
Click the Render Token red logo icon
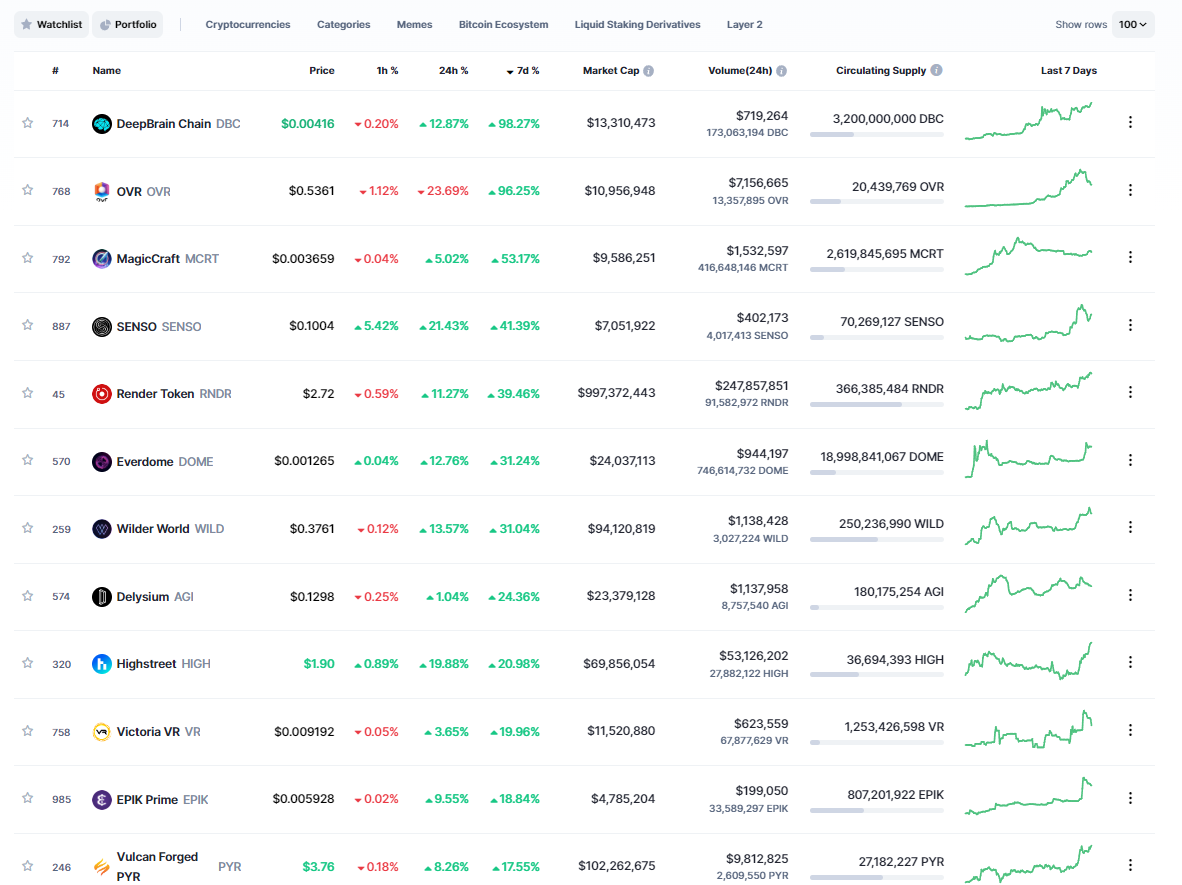point(102,394)
